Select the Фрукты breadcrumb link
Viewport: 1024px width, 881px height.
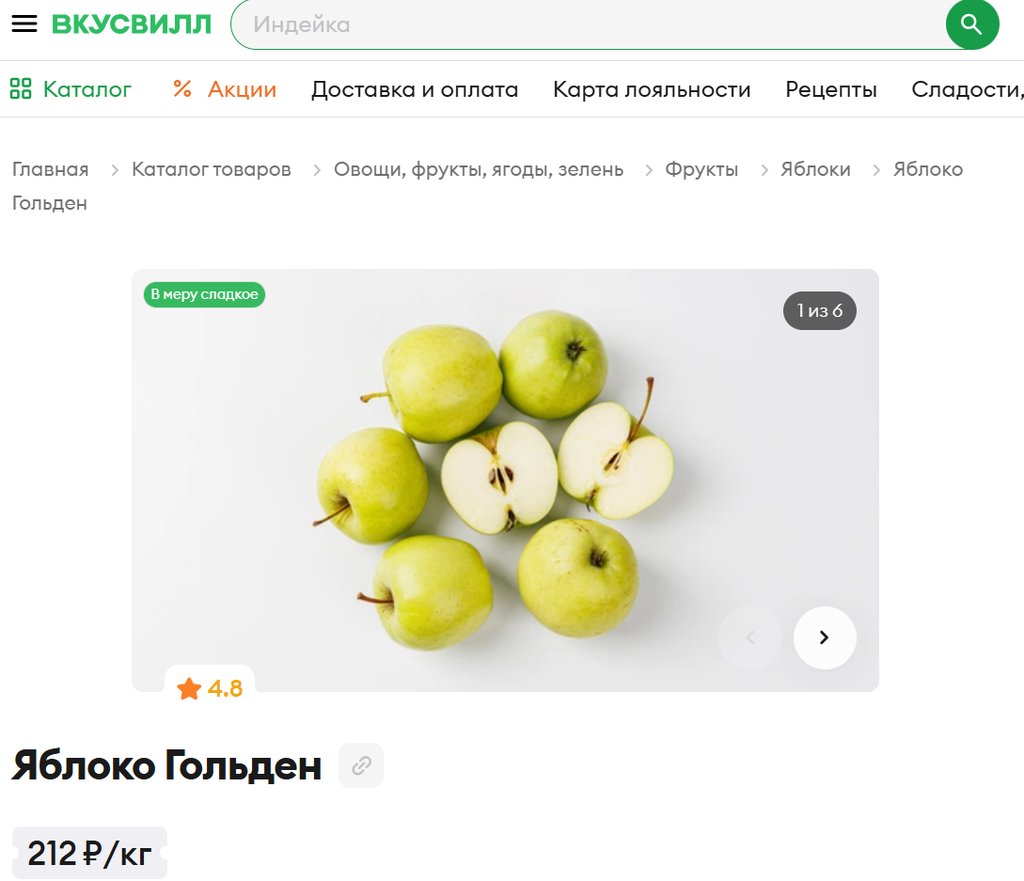pos(701,170)
